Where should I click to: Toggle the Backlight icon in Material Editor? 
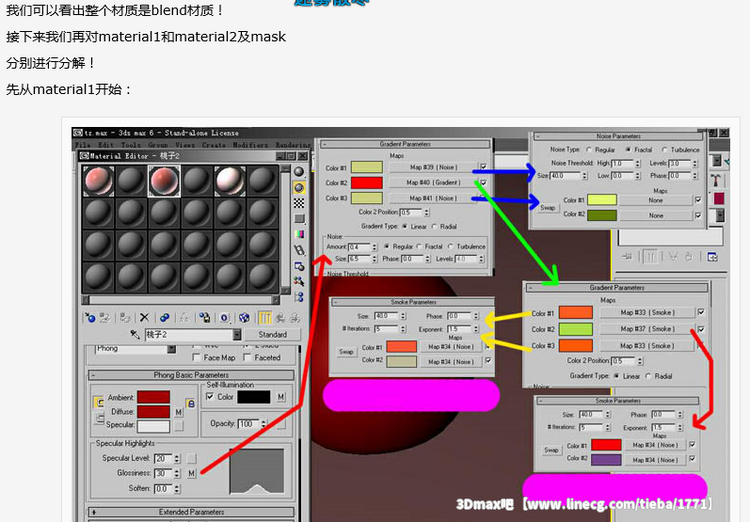(299, 188)
